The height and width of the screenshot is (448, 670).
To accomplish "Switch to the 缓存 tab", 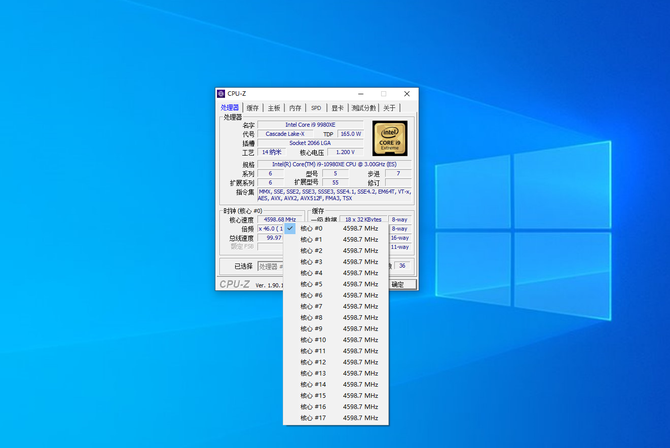I will [x=253, y=108].
